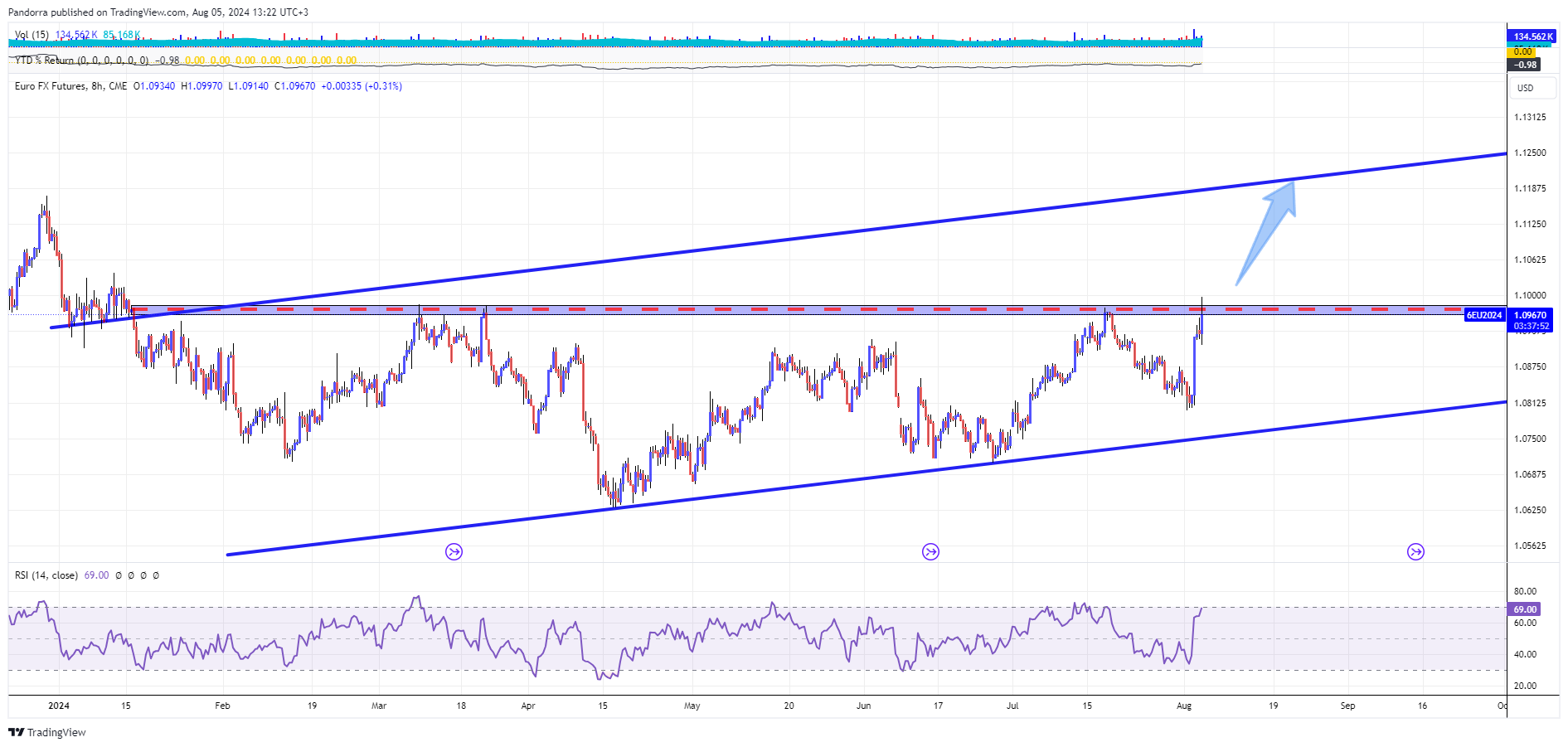This screenshot has height=747, width=1568.
Task: Click the 1.11250 price axis label
Action: (x=1530, y=224)
